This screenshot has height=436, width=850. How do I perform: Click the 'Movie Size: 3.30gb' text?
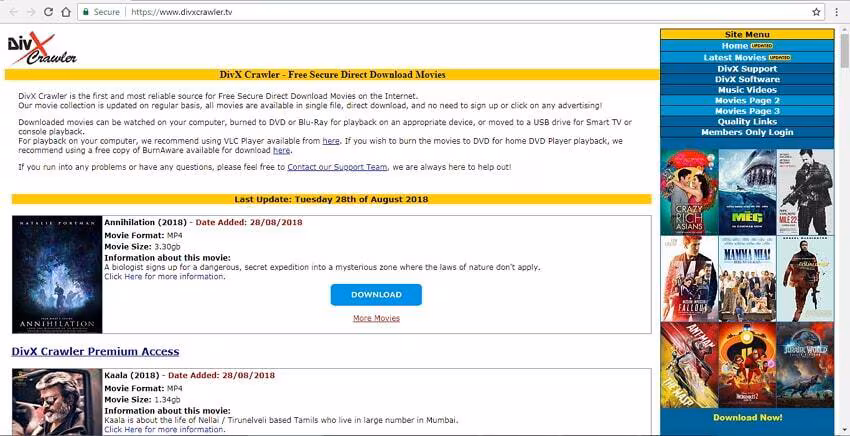(x=142, y=247)
